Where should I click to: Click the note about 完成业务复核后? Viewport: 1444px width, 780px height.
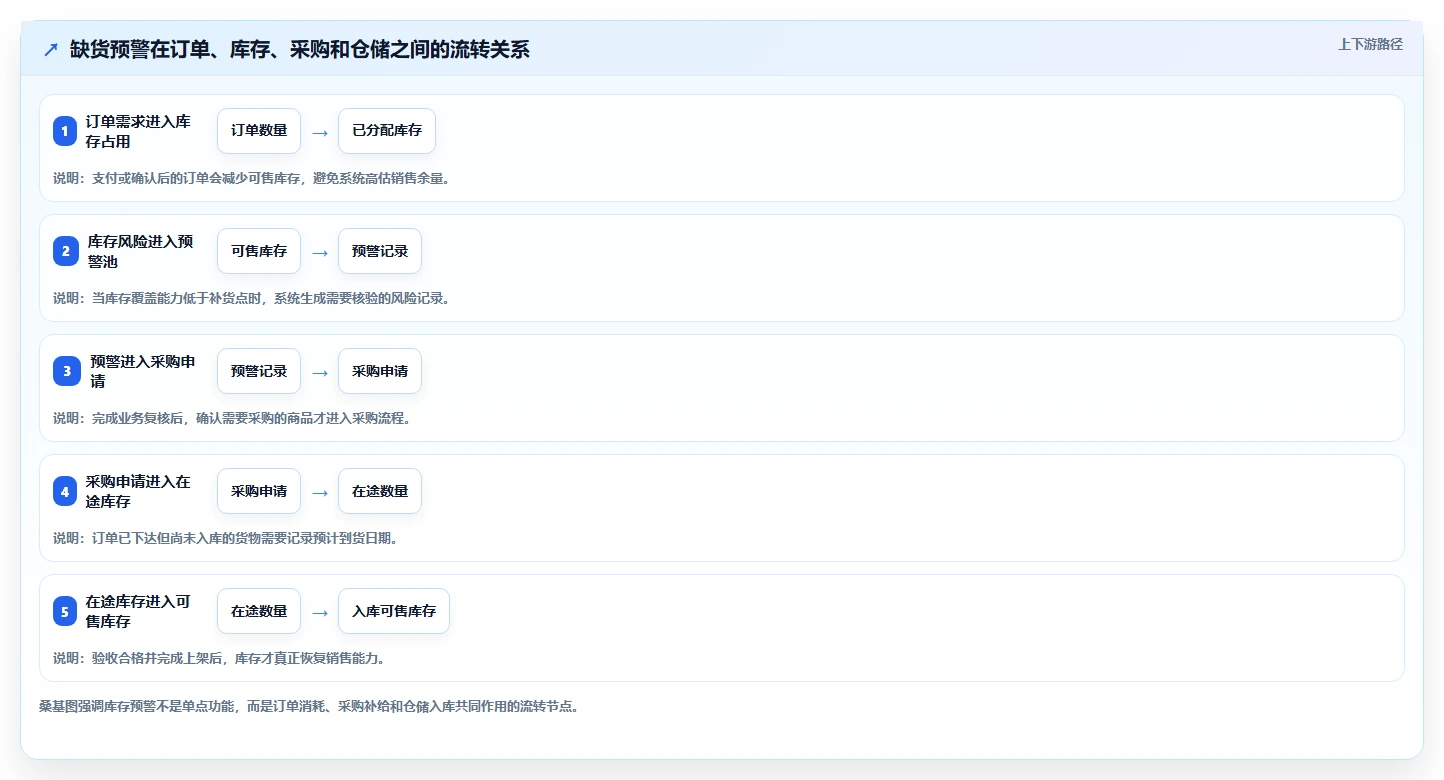click(232, 418)
